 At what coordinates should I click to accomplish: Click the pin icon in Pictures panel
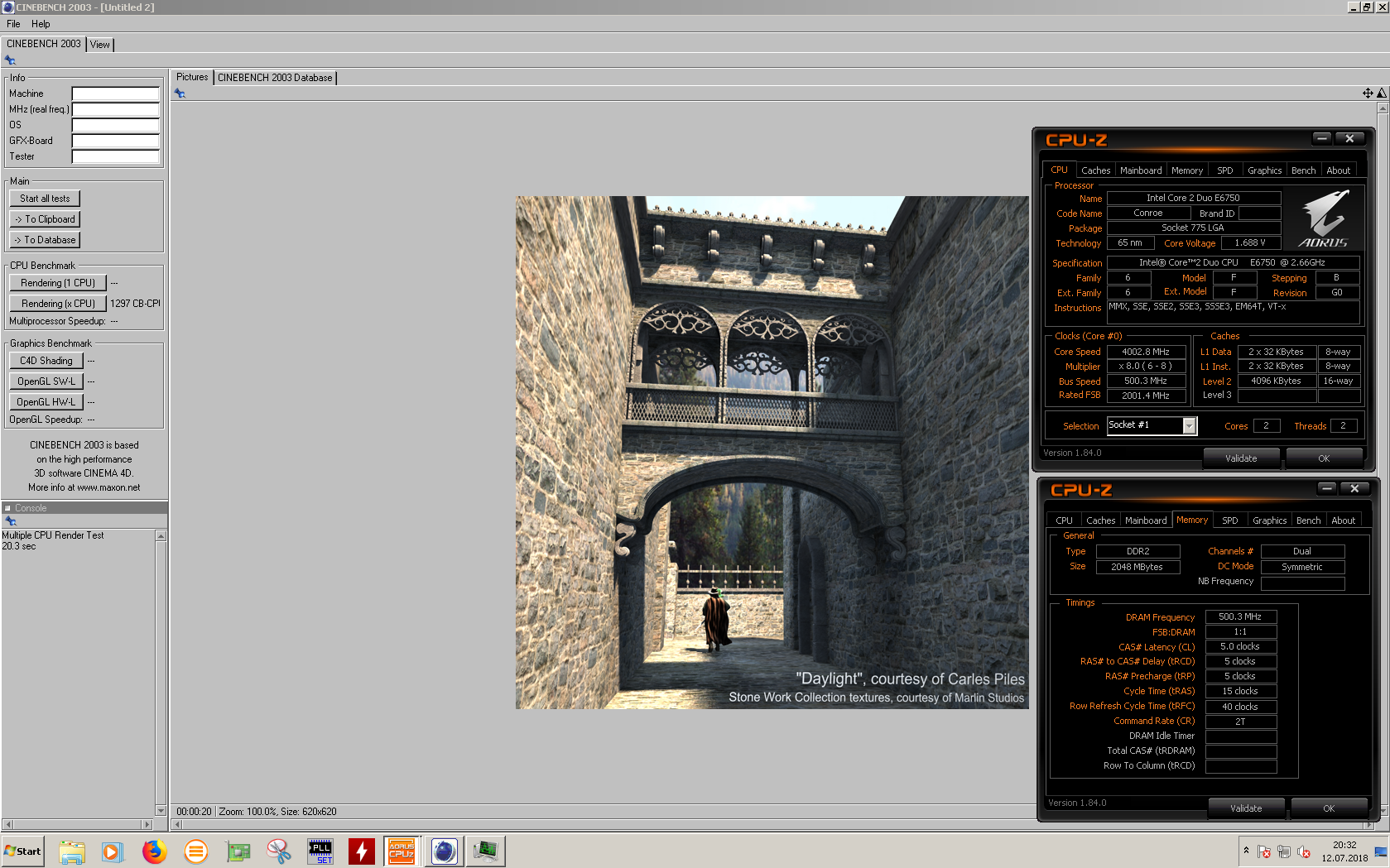(x=180, y=94)
